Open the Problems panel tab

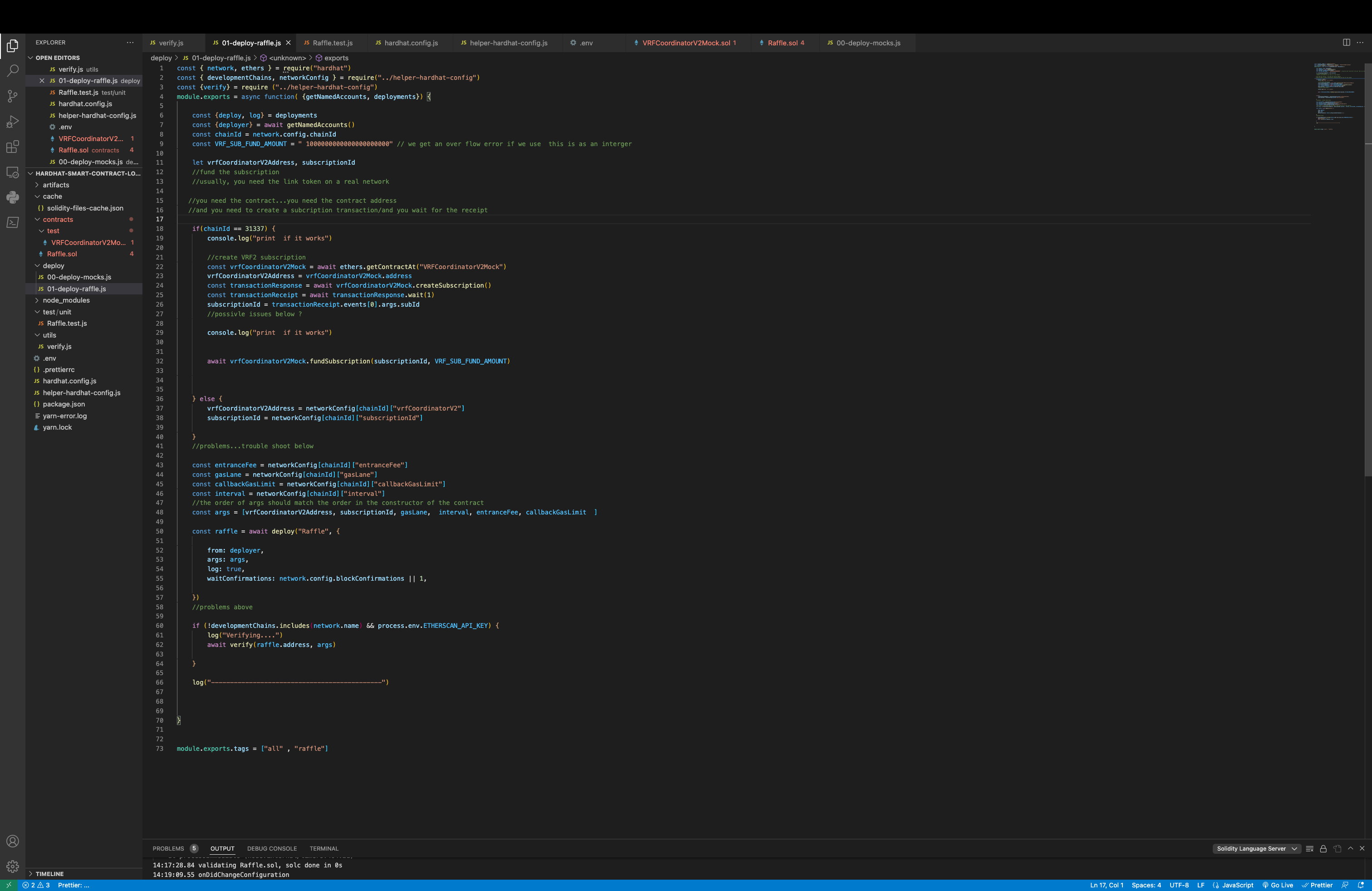pos(175,848)
